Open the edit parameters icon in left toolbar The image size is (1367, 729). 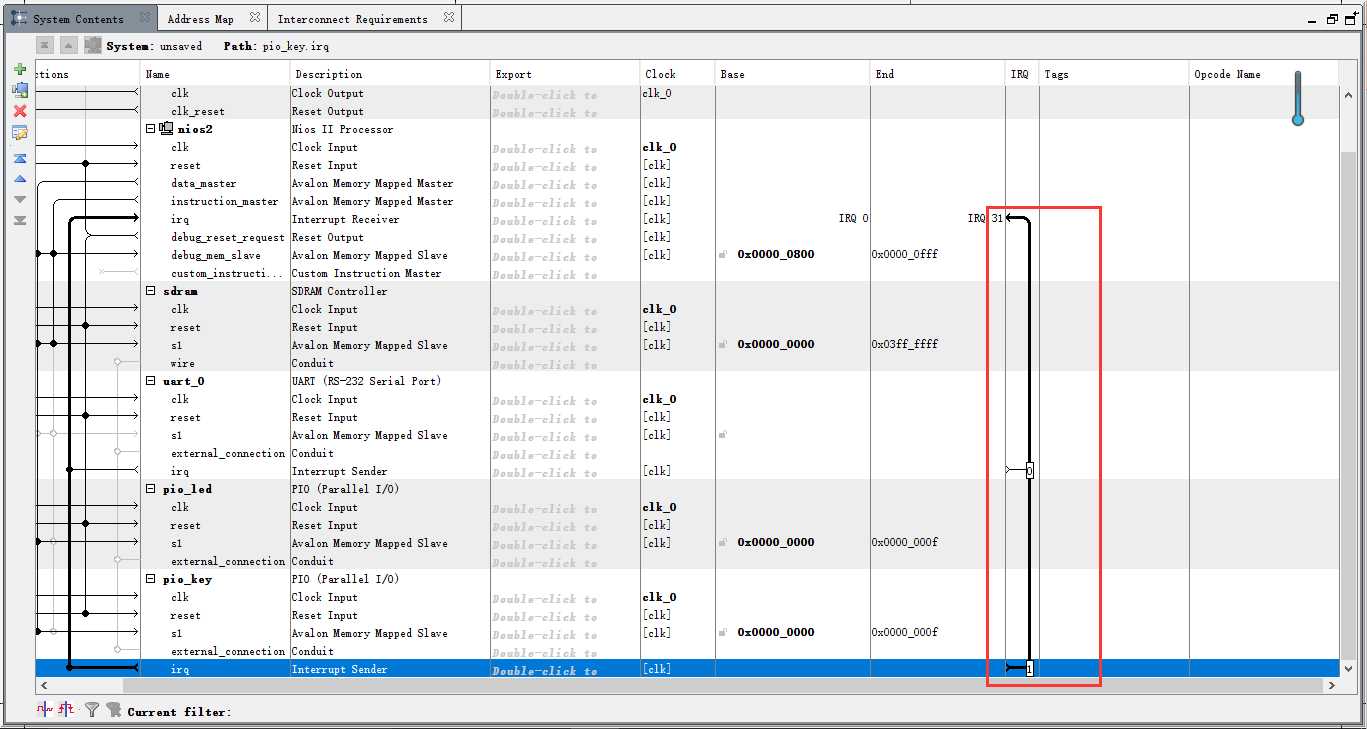point(20,133)
